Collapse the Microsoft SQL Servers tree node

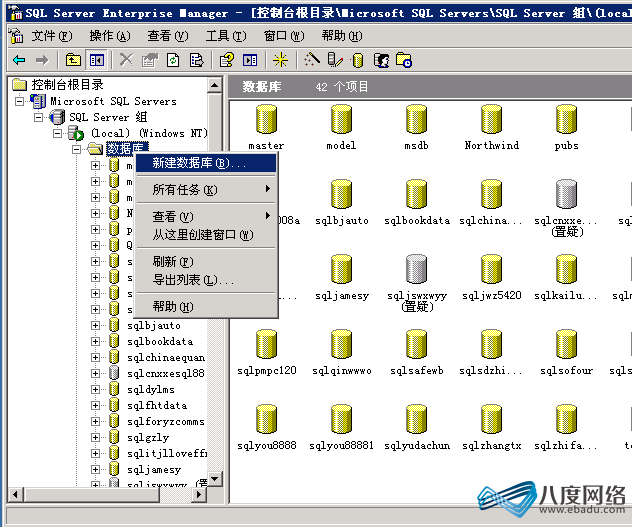(x=19, y=101)
